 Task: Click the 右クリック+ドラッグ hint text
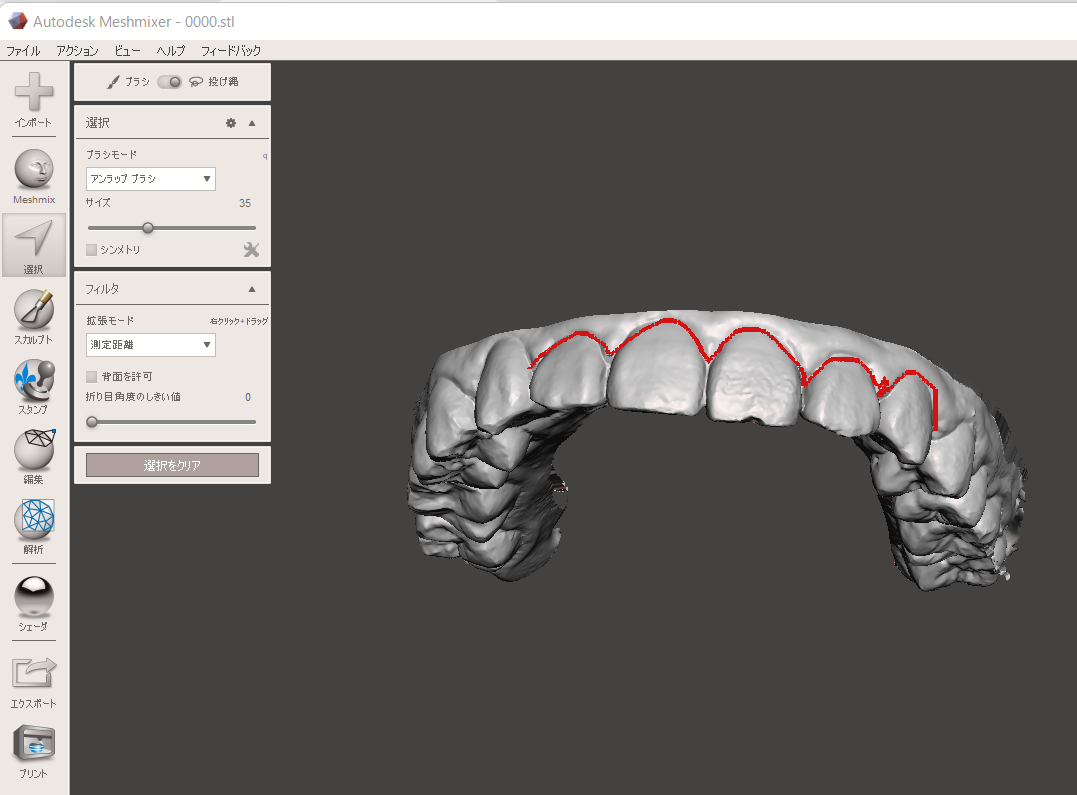click(x=239, y=321)
